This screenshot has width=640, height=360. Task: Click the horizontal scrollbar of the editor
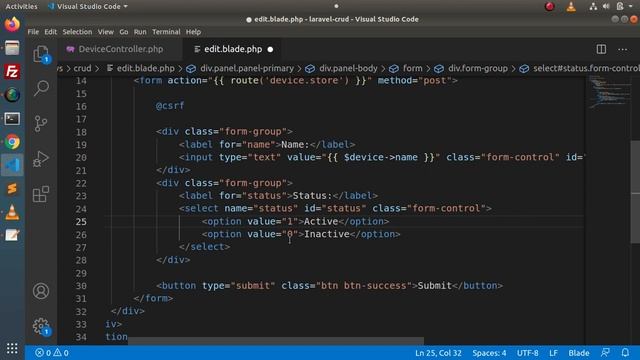click(x=276, y=341)
